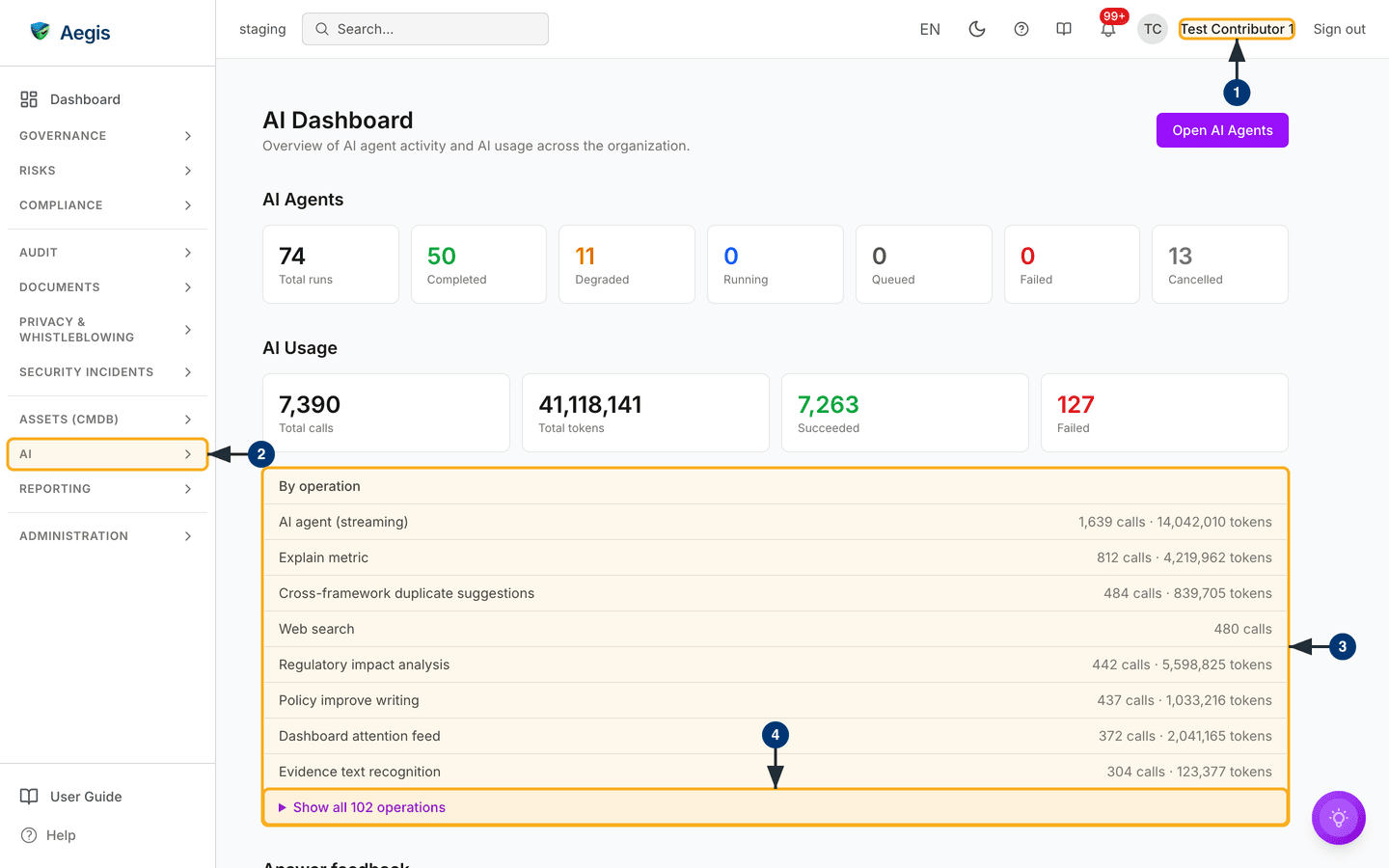The image size is (1389, 868).
Task: Click the search magnifier icon
Action: pos(322,29)
